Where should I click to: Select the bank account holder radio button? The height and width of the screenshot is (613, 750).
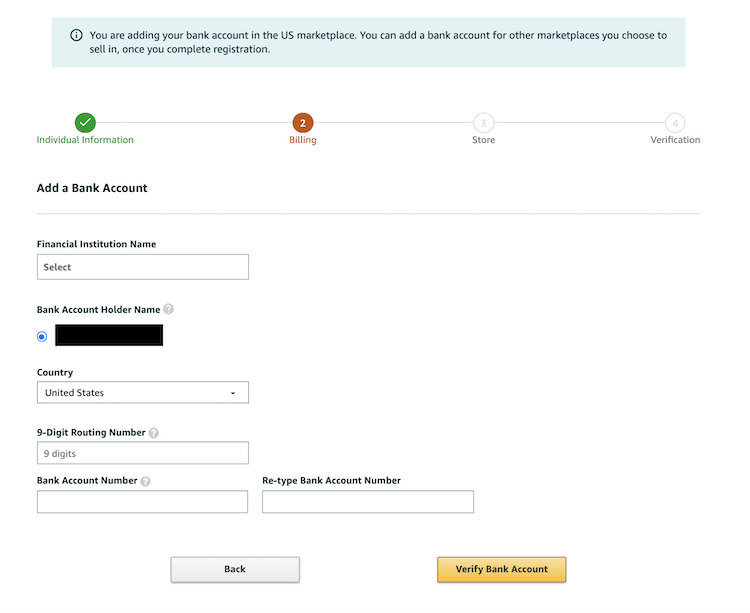pyautogui.click(x=42, y=337)
